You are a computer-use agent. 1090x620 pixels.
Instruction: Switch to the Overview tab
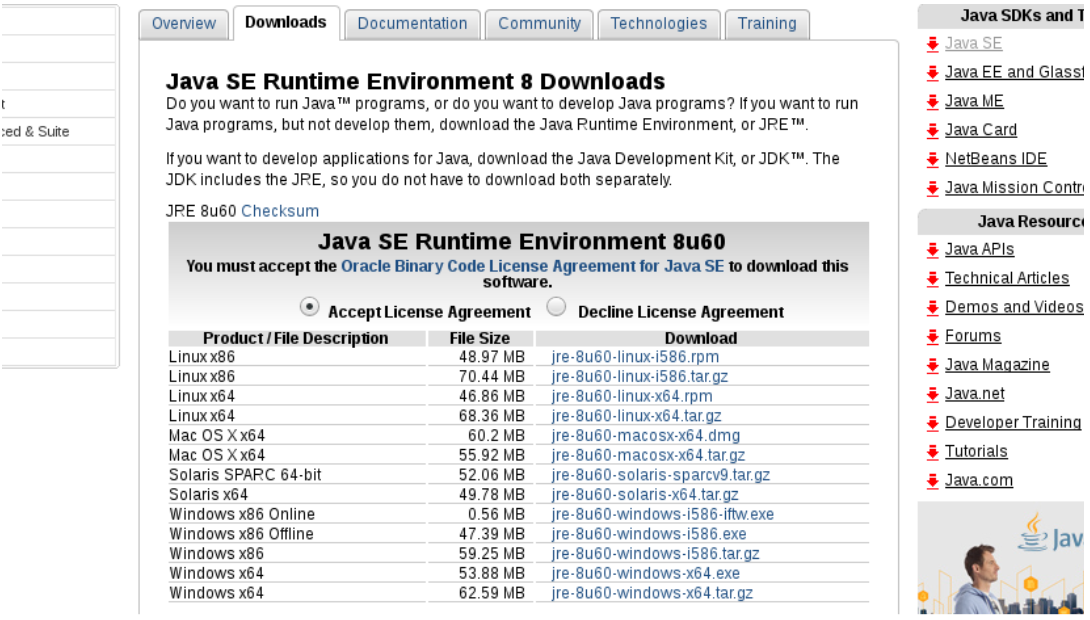click(183, 23)
